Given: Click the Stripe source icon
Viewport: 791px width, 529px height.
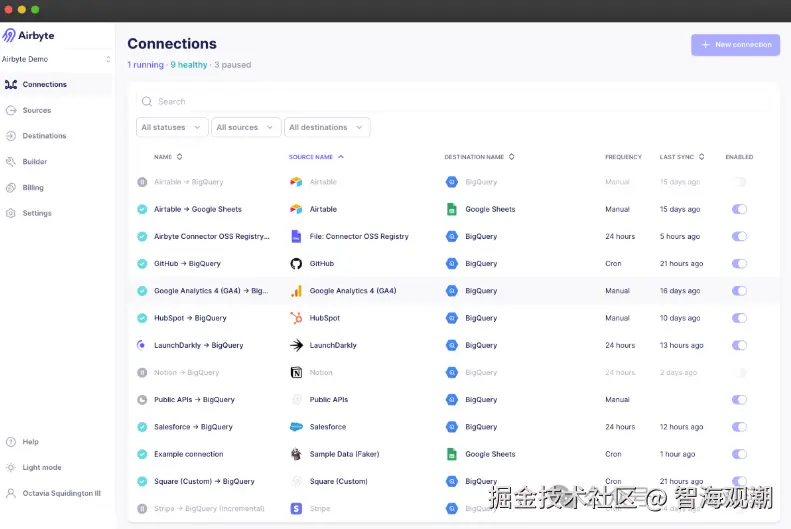Looking at the screenshot, I should tap(296, 508).
